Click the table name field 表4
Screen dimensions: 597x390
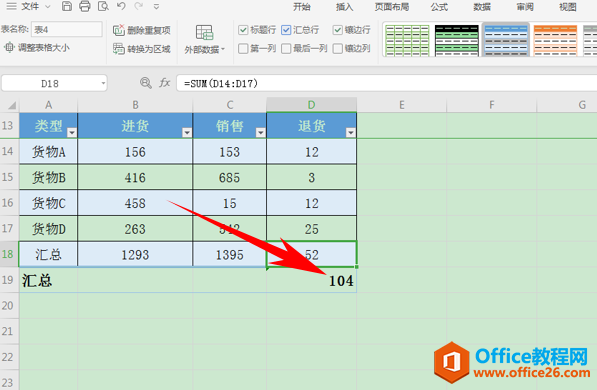(67, 29)
